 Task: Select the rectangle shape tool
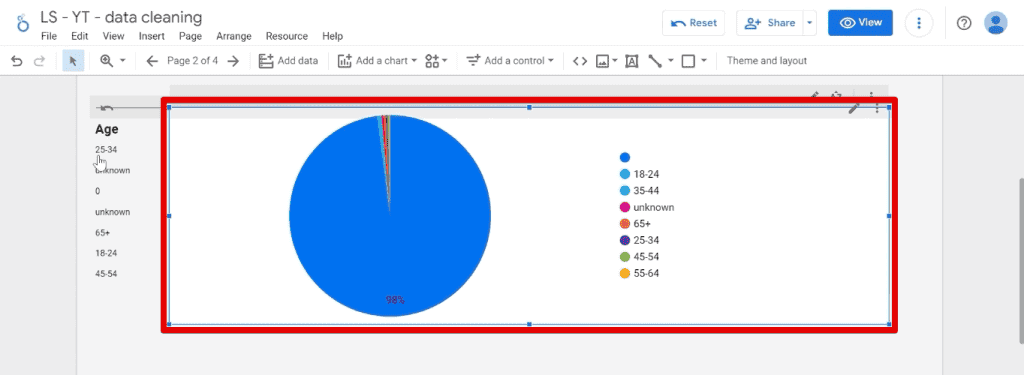[688, 61]
